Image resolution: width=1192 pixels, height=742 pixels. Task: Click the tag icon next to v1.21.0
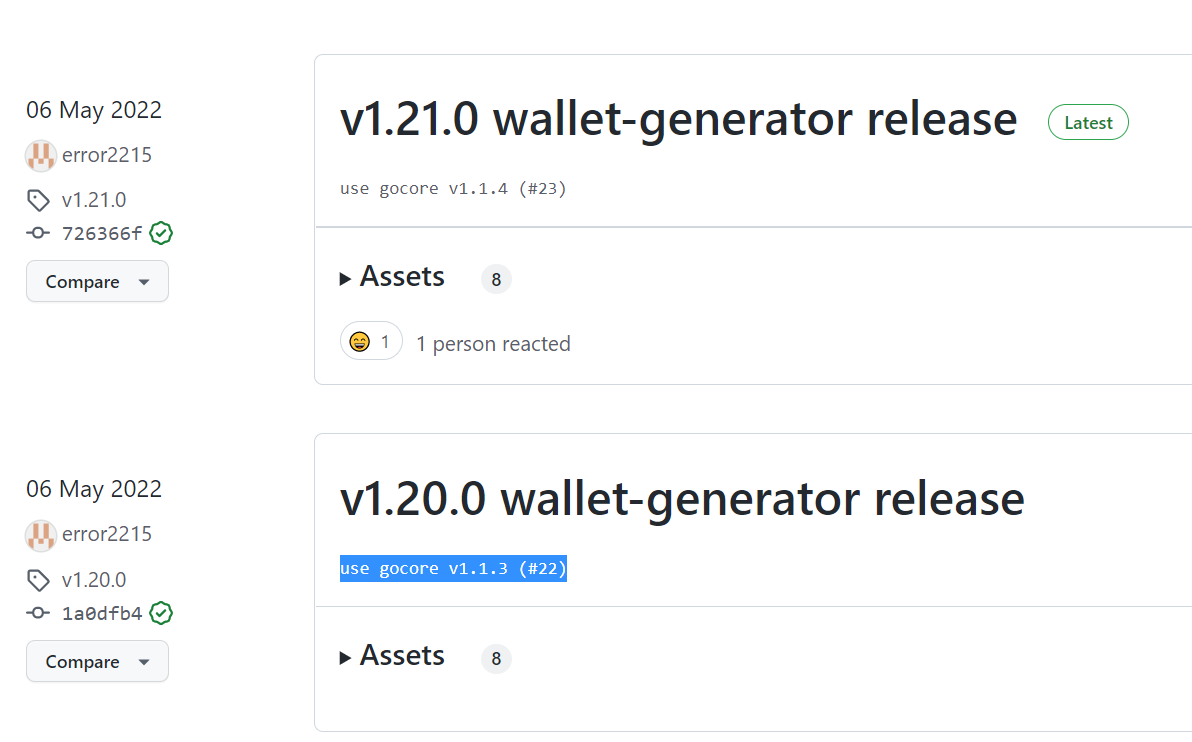click(x=38, y=201)
